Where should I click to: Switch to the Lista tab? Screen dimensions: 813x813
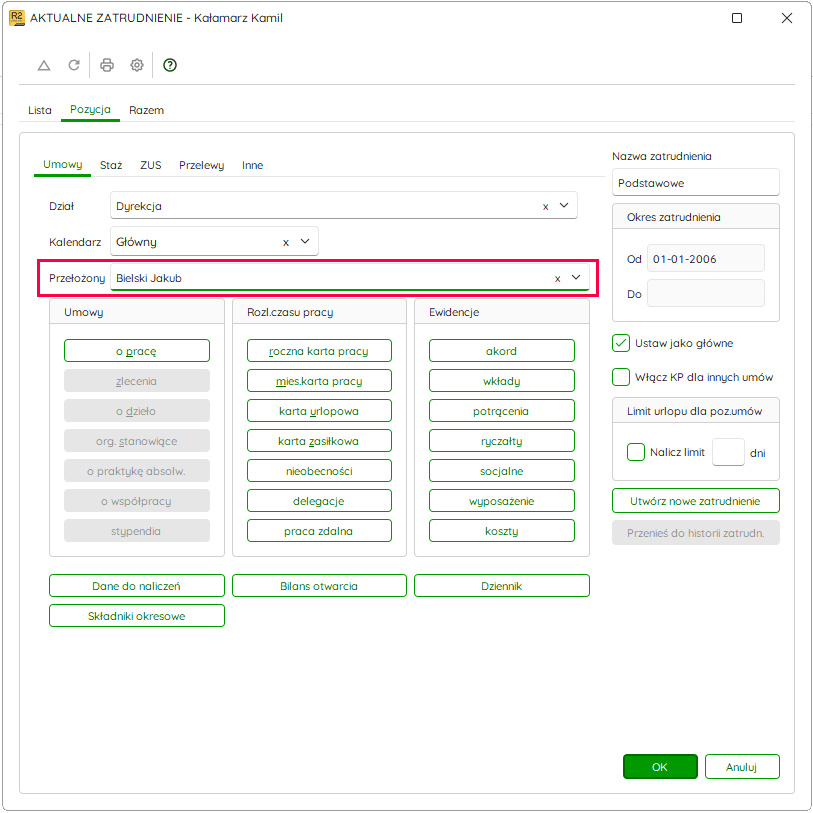coord(40,110)
